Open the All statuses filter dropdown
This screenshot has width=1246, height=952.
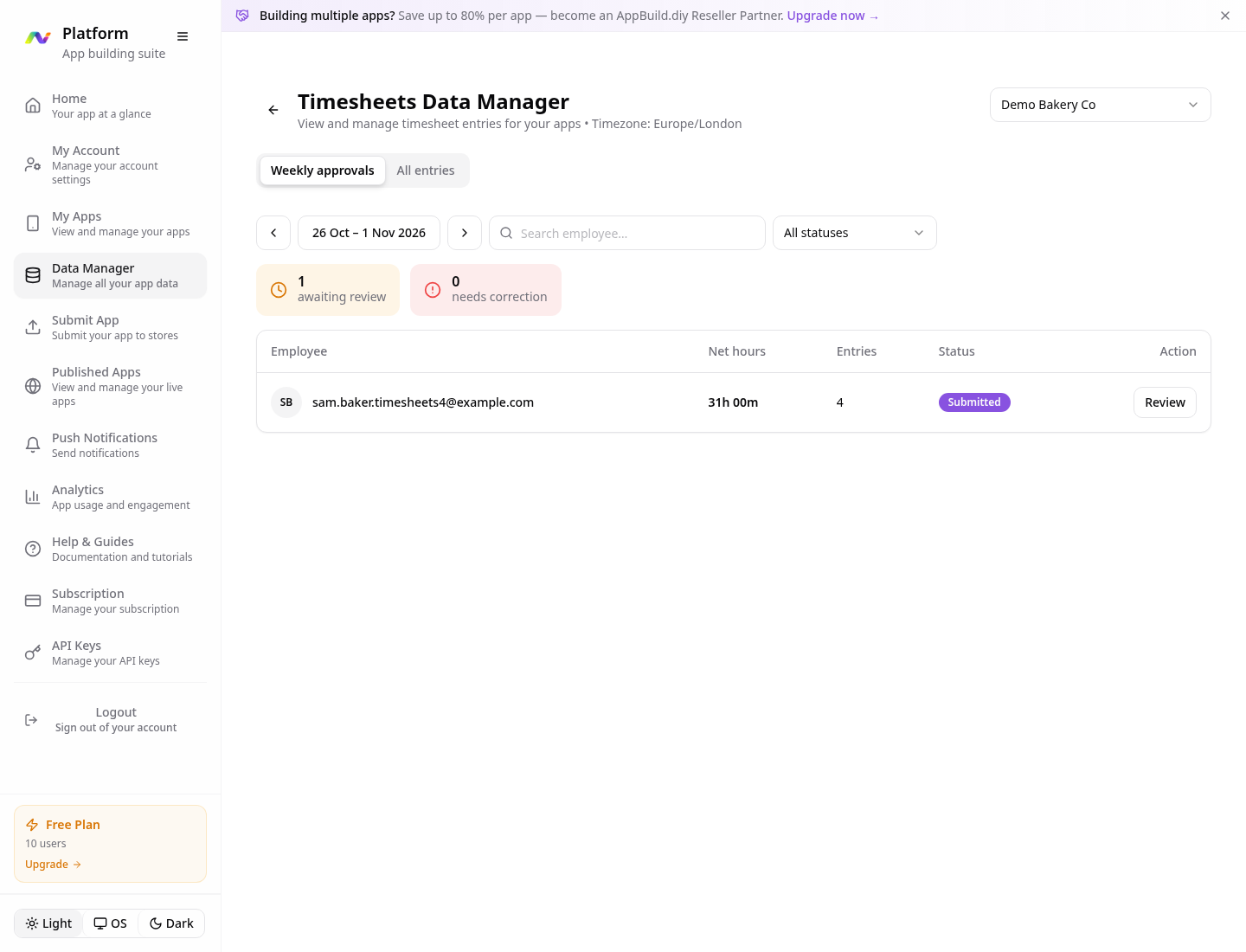(x=854, y=233)
